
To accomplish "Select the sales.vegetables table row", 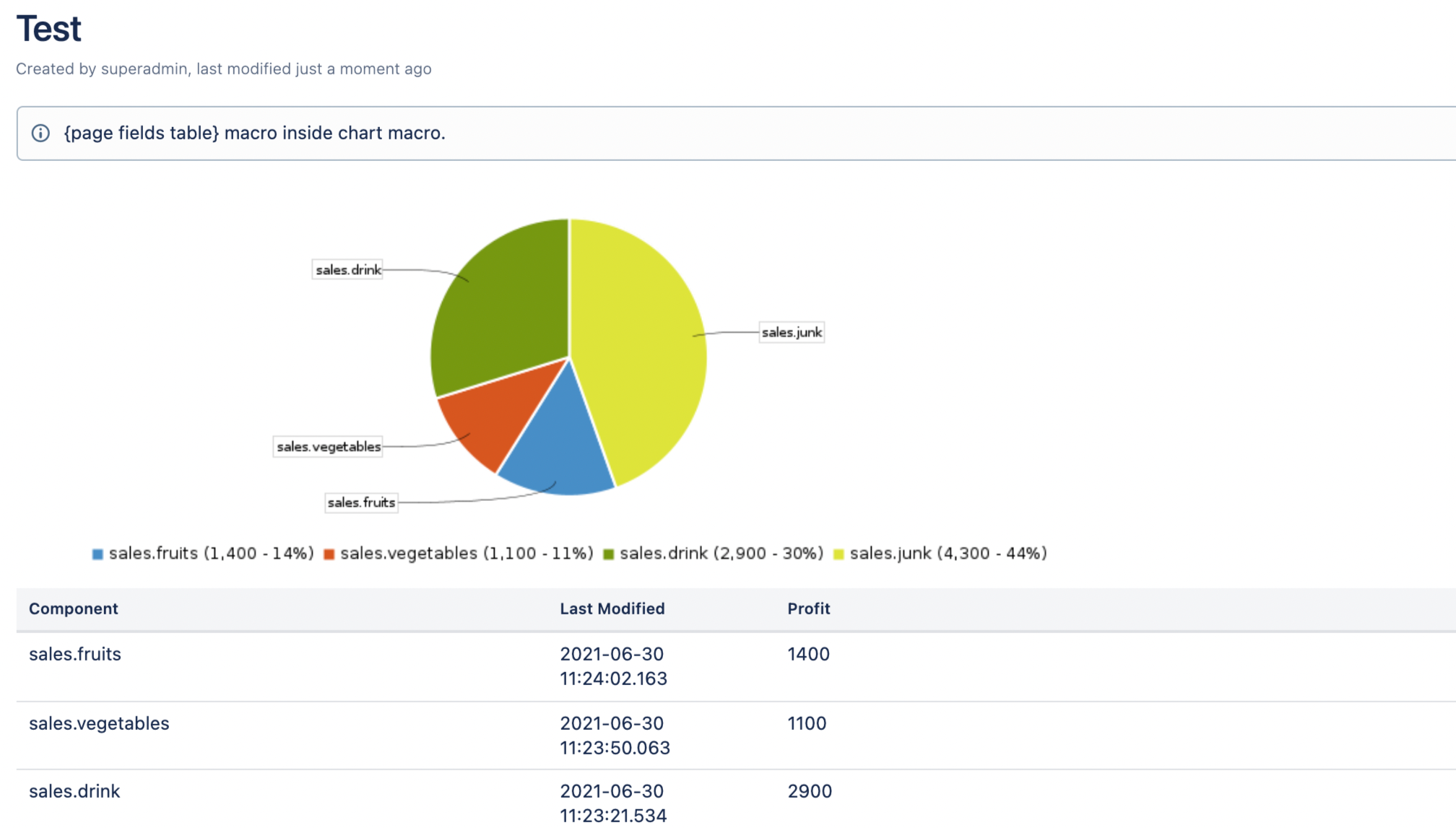I will (99, 723).
